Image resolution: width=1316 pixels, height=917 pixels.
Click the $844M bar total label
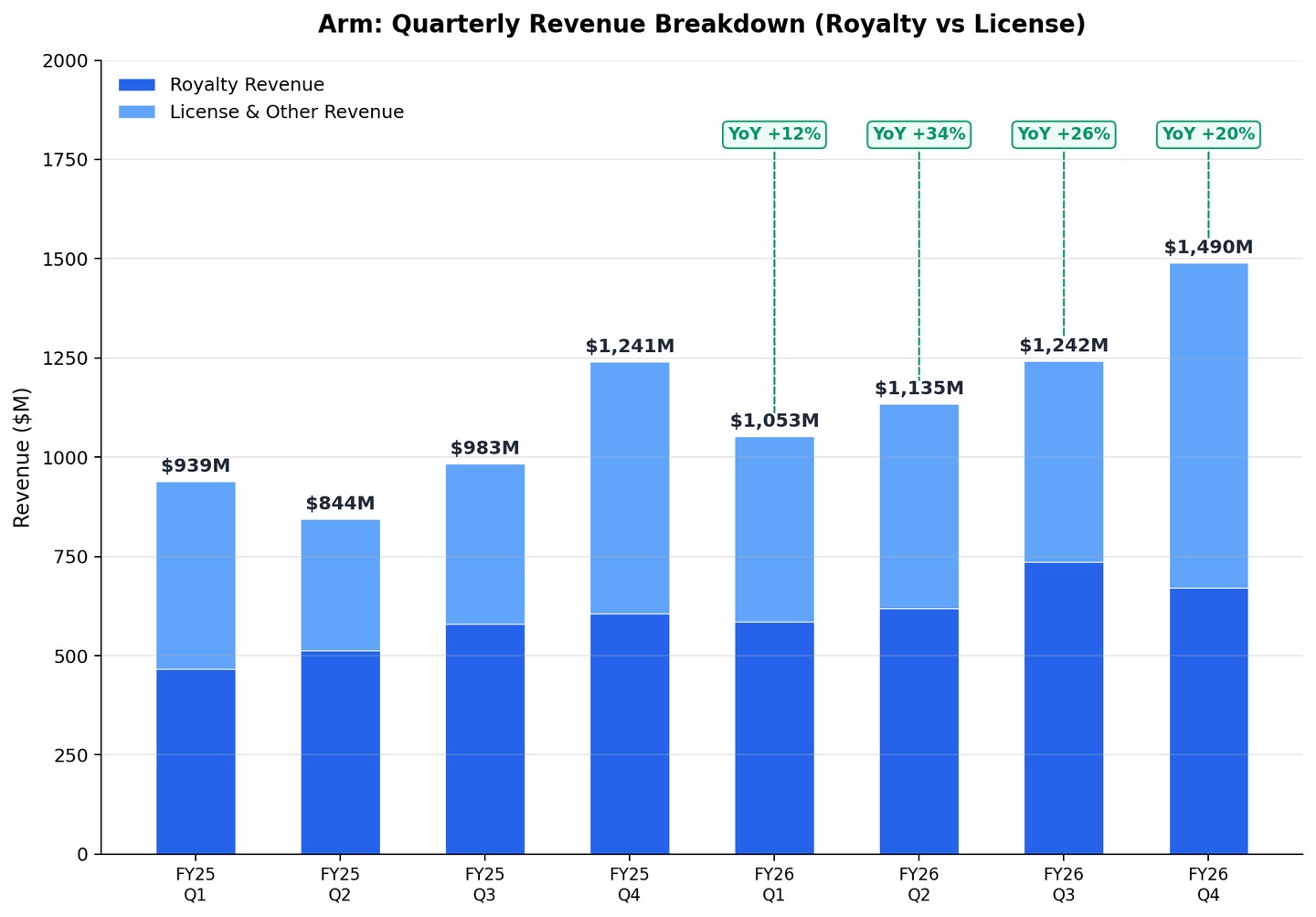[x=340, y=504]
